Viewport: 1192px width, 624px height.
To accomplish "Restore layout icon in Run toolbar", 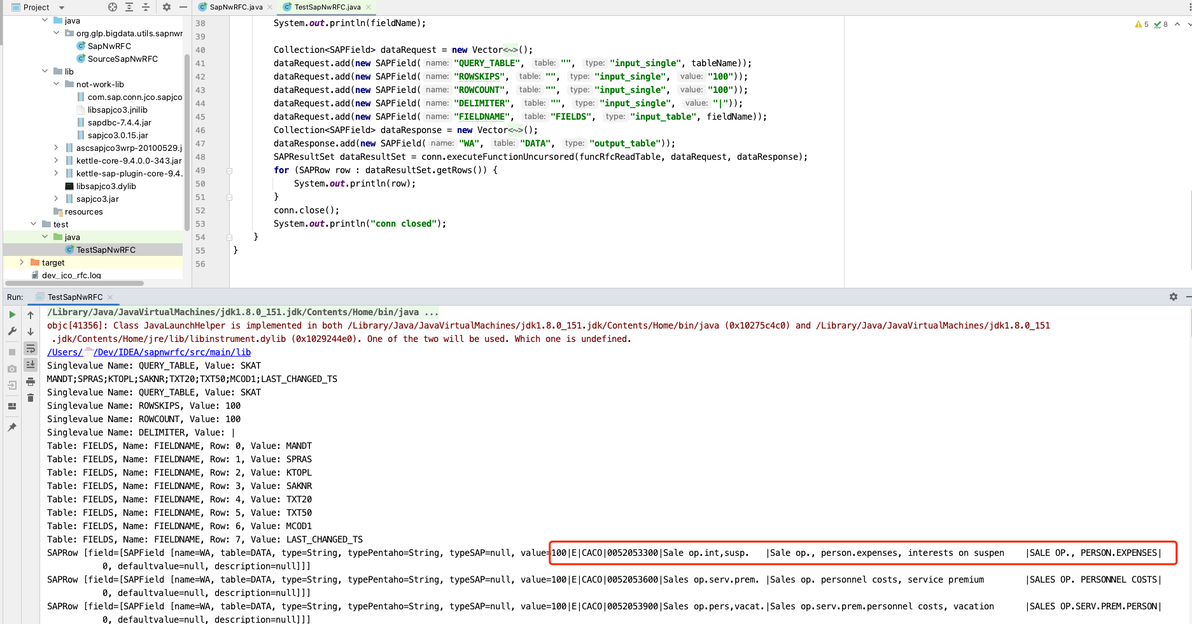I will pos(12,407).
